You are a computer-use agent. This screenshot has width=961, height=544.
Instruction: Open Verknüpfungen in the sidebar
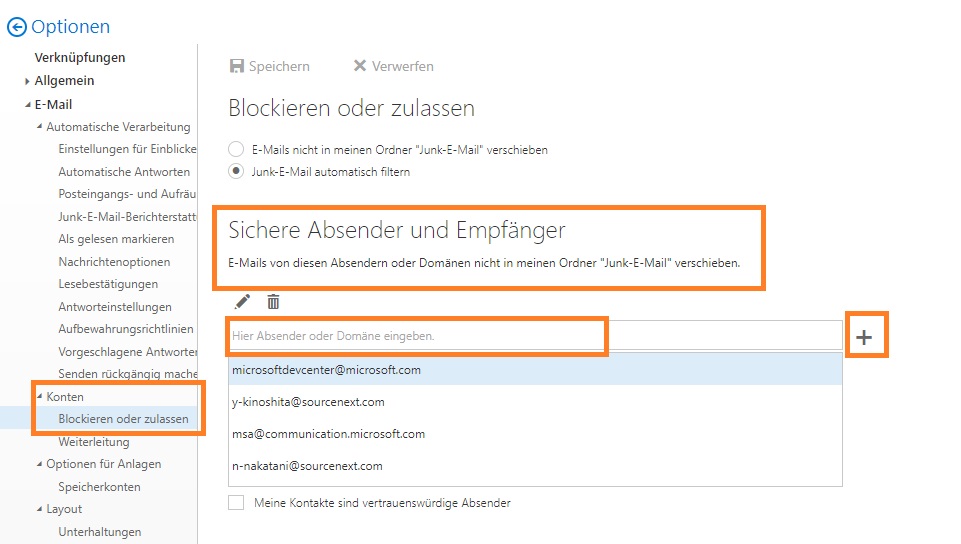pos(80,58)
